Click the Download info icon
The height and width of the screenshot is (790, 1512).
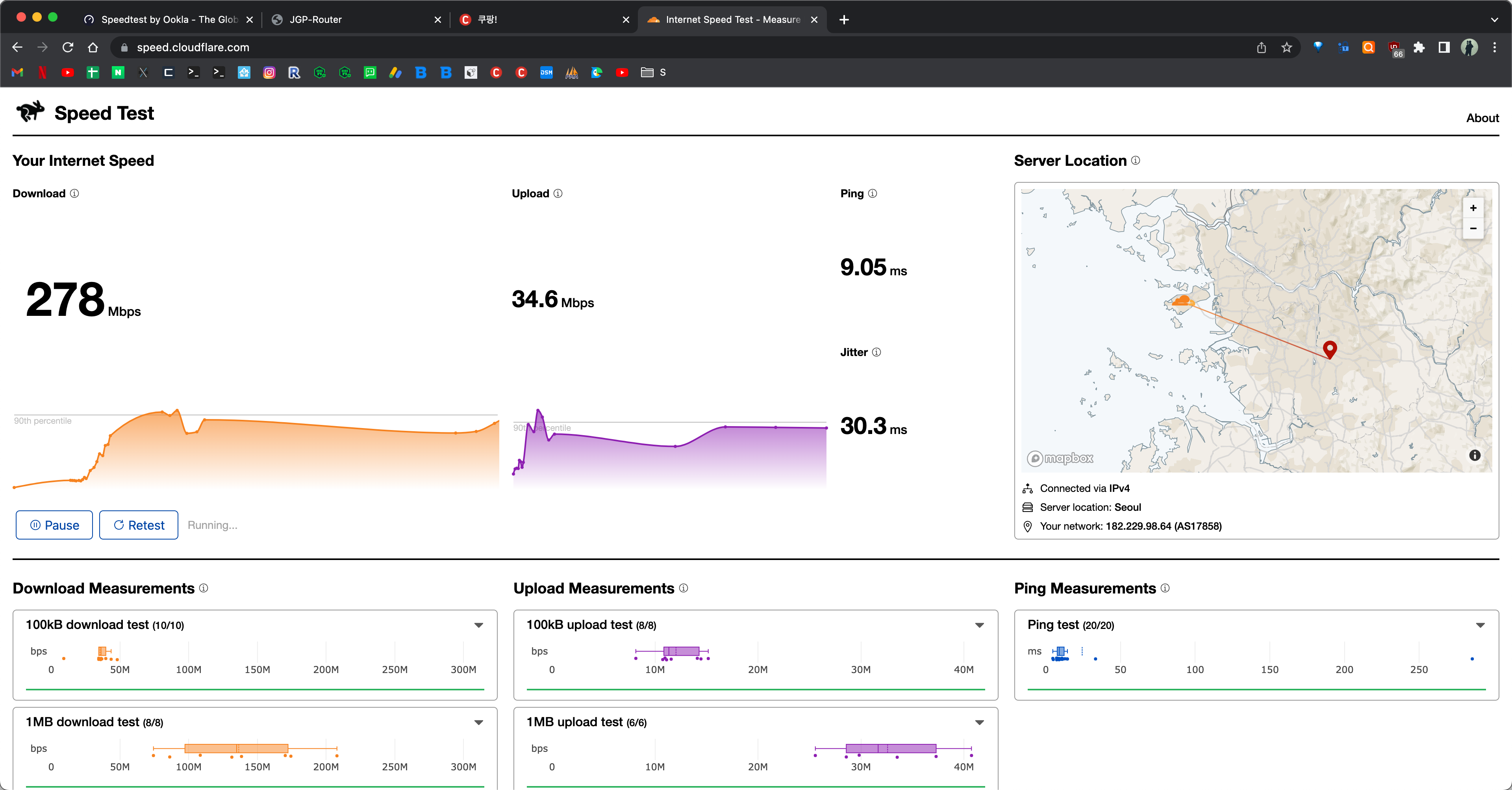point(74,194)
